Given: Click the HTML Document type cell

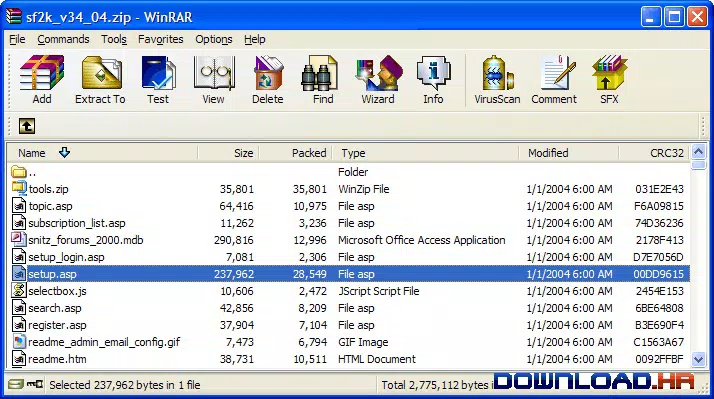Looking at the screenshot, I should pyautogui.click(x=377, y=359).
